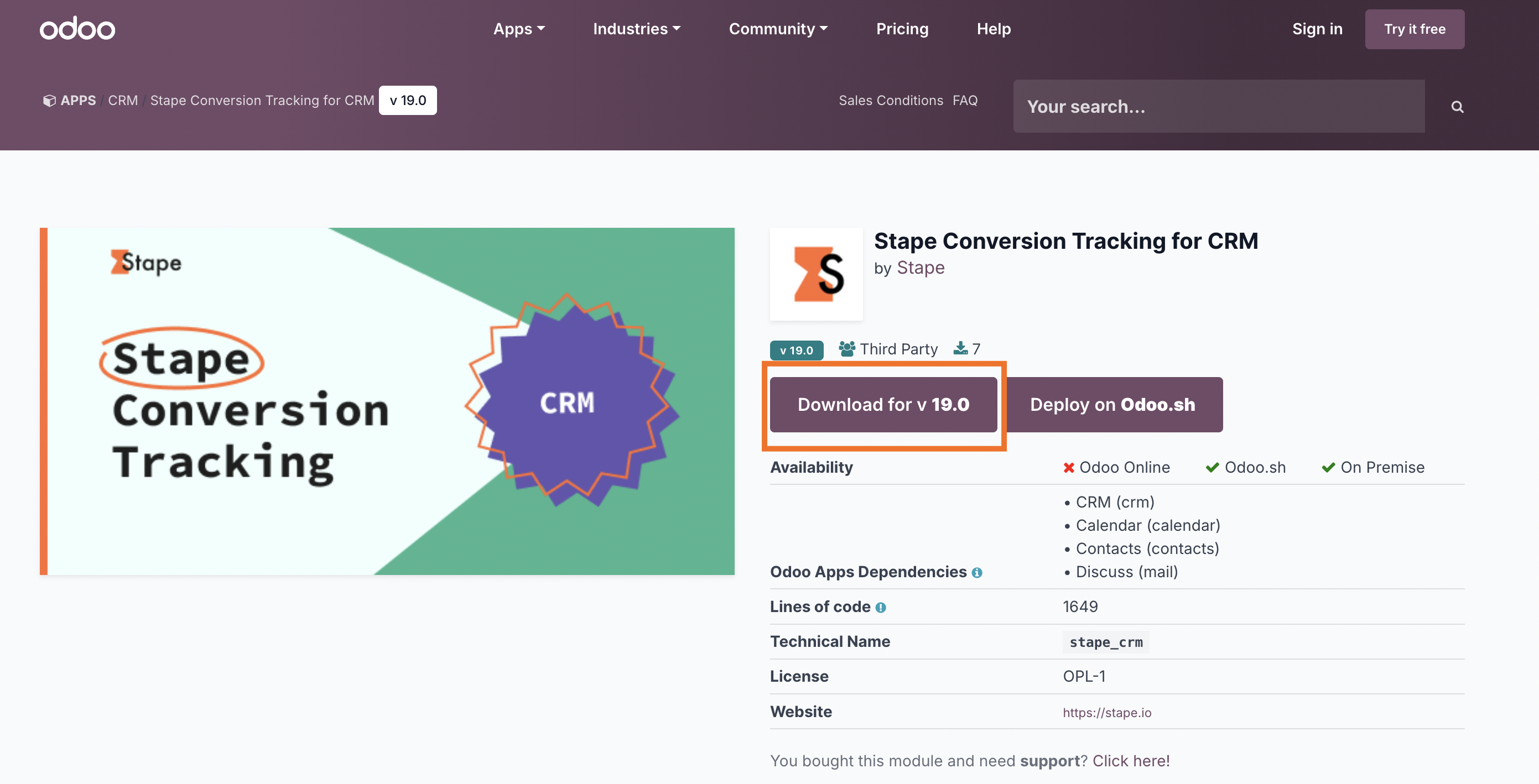
Task: Click the Discuss (mail) dependency
Action: (x=1126, y=572)
